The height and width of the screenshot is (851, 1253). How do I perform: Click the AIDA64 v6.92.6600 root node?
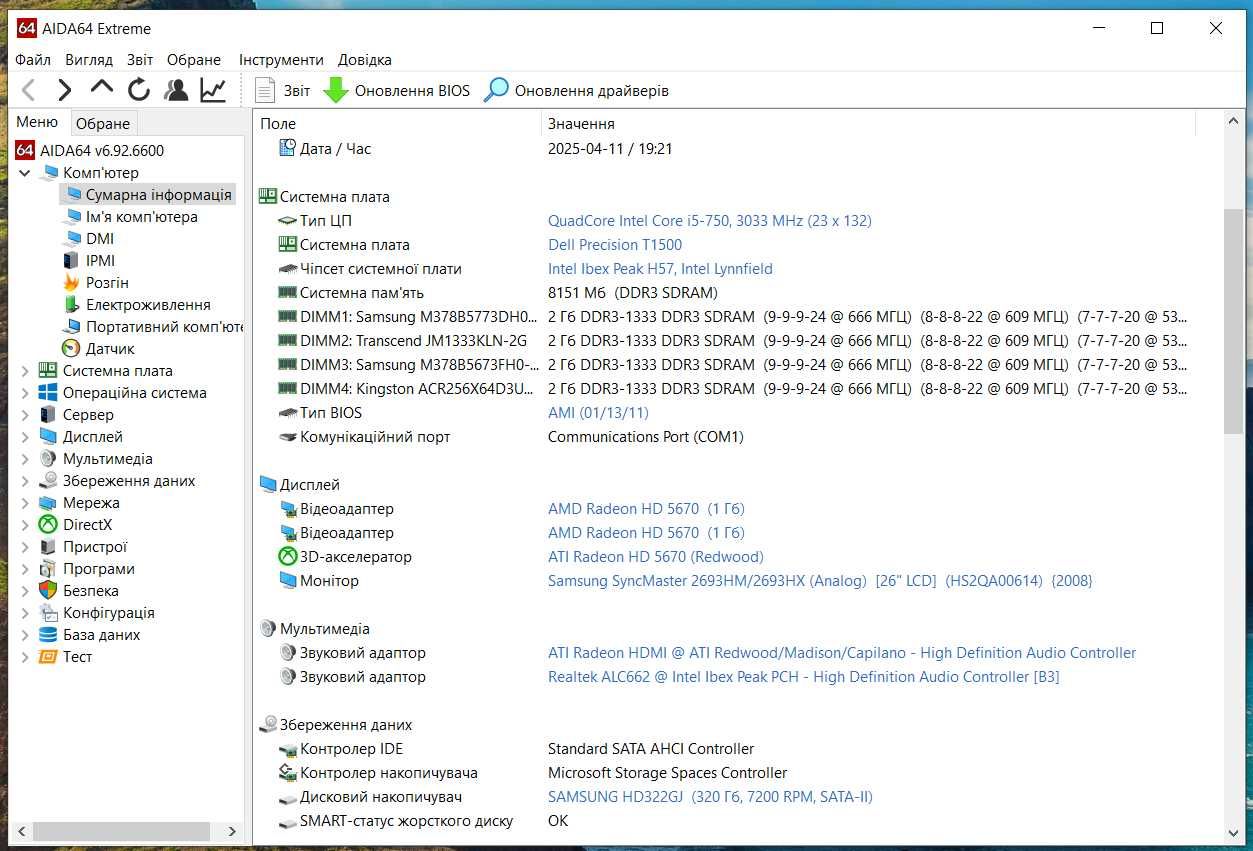(101, 150)
